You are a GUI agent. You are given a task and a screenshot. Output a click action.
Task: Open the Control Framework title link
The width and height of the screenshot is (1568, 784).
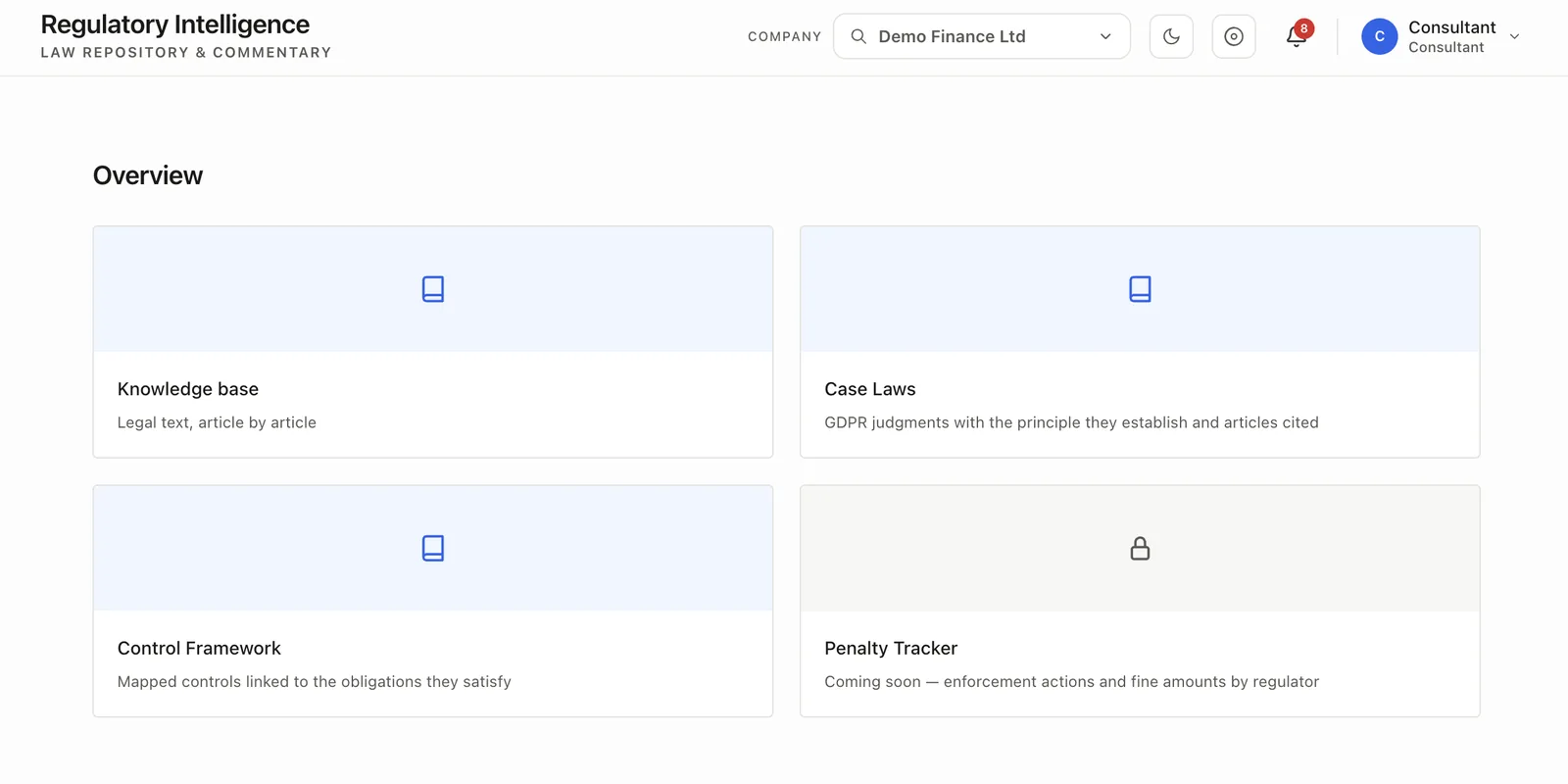[199, 648]
